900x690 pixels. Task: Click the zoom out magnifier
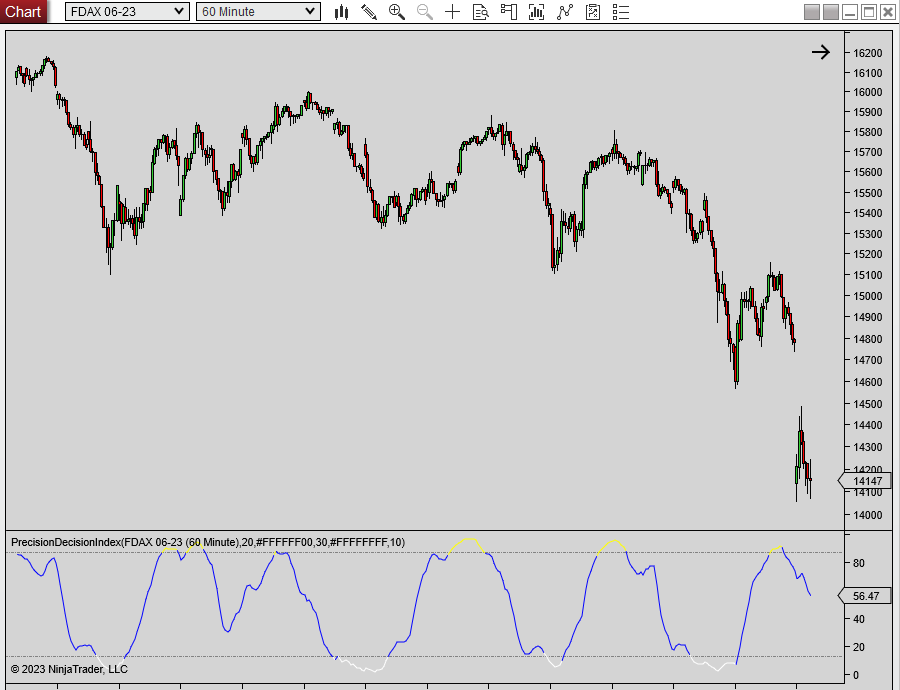click(x=425, y=12)
